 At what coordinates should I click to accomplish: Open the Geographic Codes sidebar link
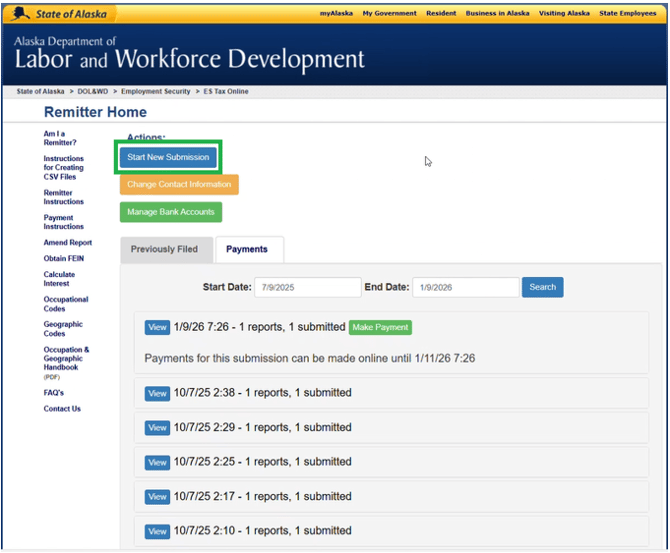point(63,329)
